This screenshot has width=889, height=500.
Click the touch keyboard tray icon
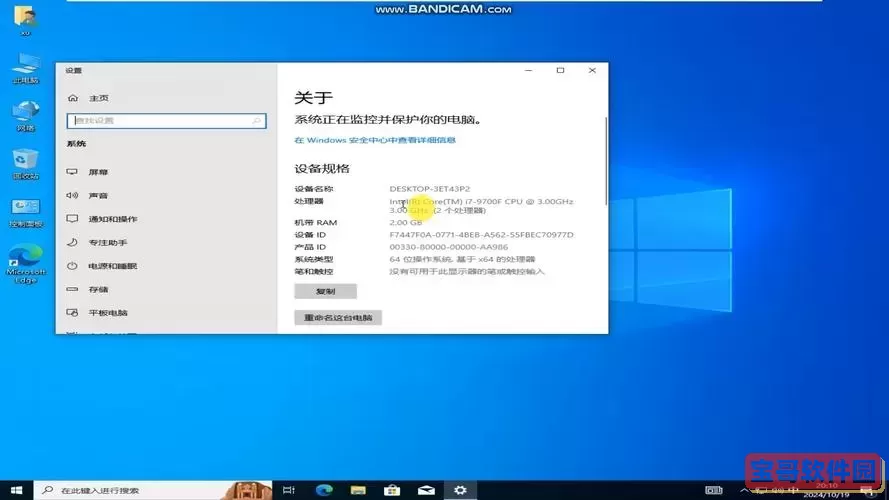pyautogui.click(x=714, y=490)
